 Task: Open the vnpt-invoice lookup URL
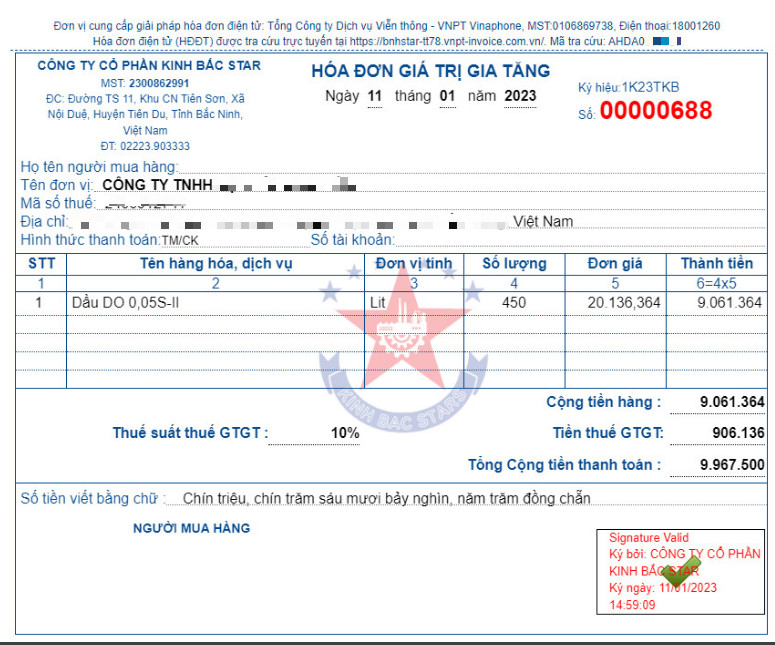[x=447, y=42]
